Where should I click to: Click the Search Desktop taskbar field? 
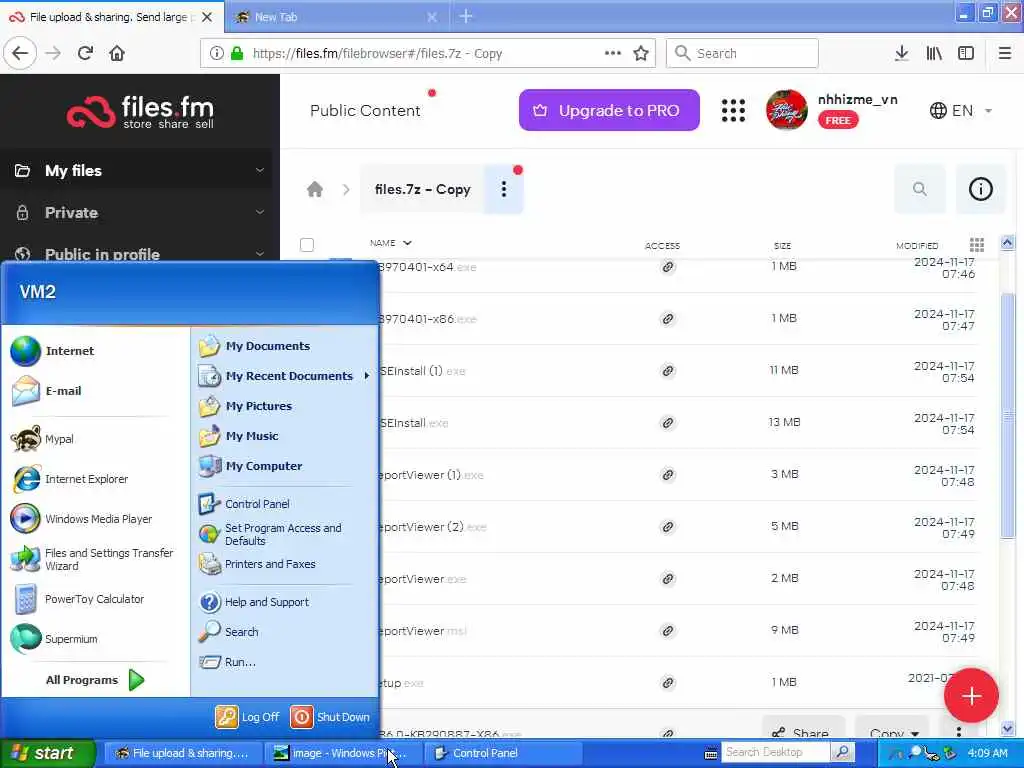point(775,753)
